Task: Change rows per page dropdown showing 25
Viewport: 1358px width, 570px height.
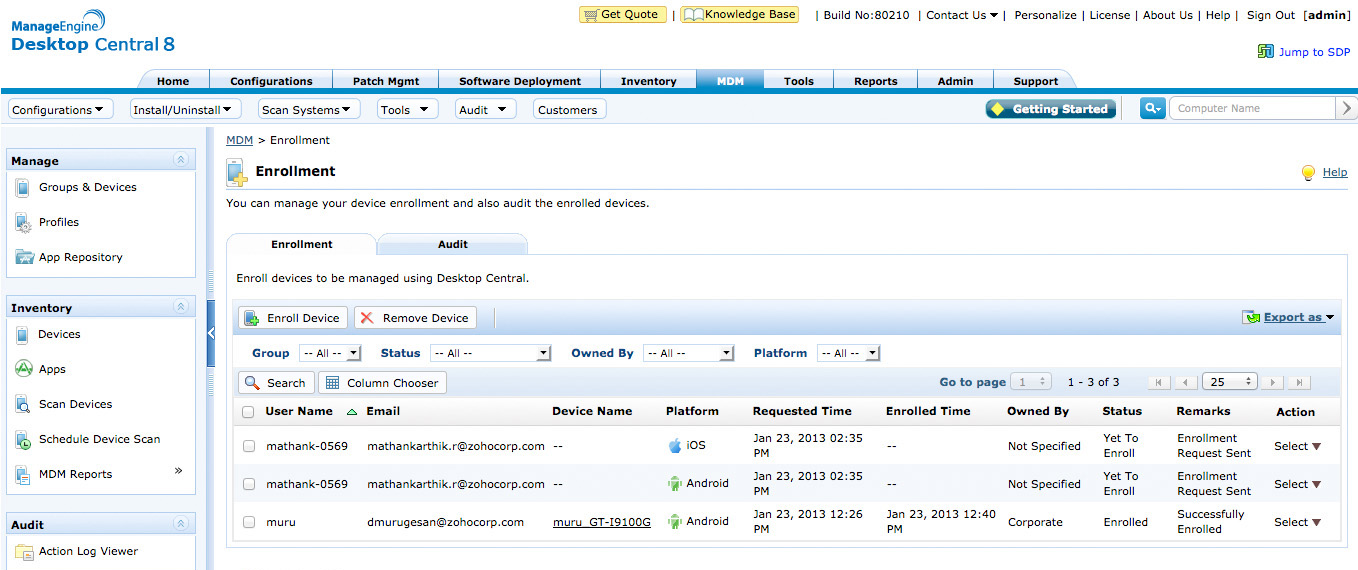Action: (x=1229, y=382)
